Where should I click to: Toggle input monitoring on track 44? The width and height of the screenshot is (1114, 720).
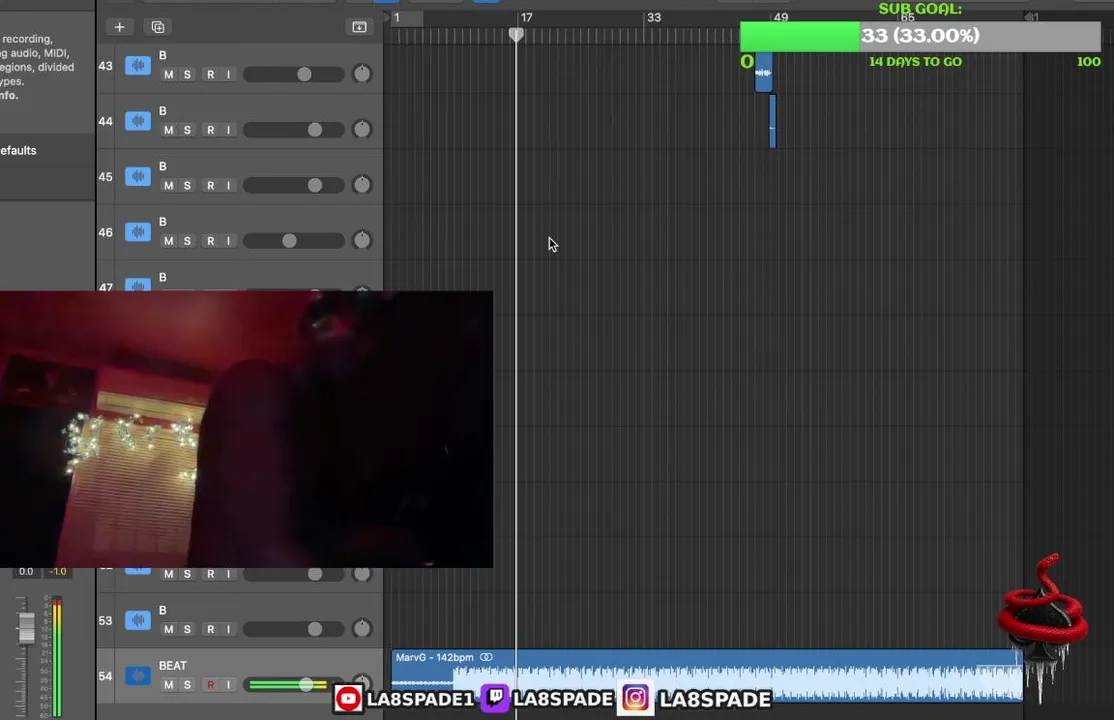(228, 130)
